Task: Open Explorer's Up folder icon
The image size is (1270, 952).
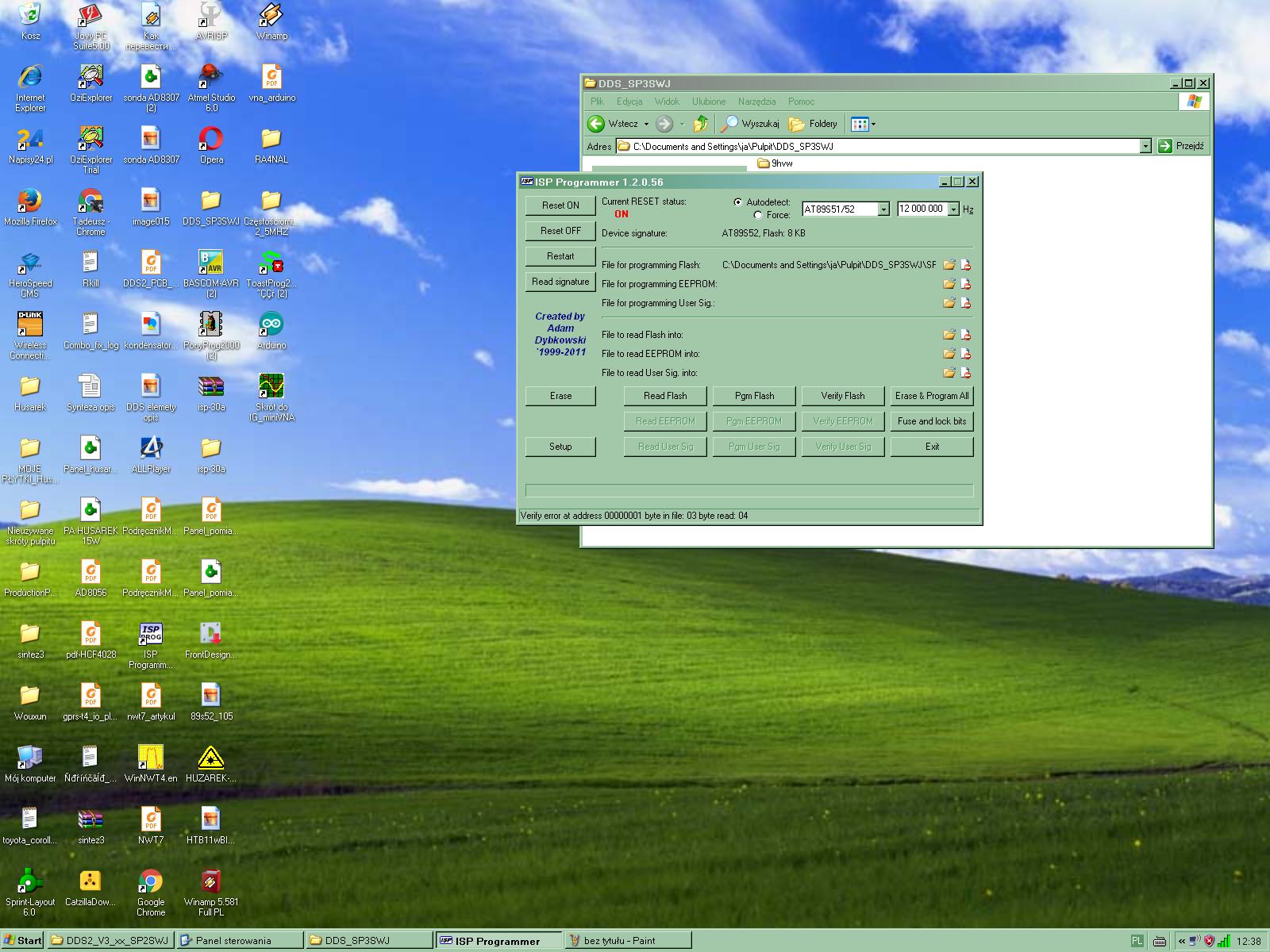Action: pyautogui.click(x=700, y=124)
